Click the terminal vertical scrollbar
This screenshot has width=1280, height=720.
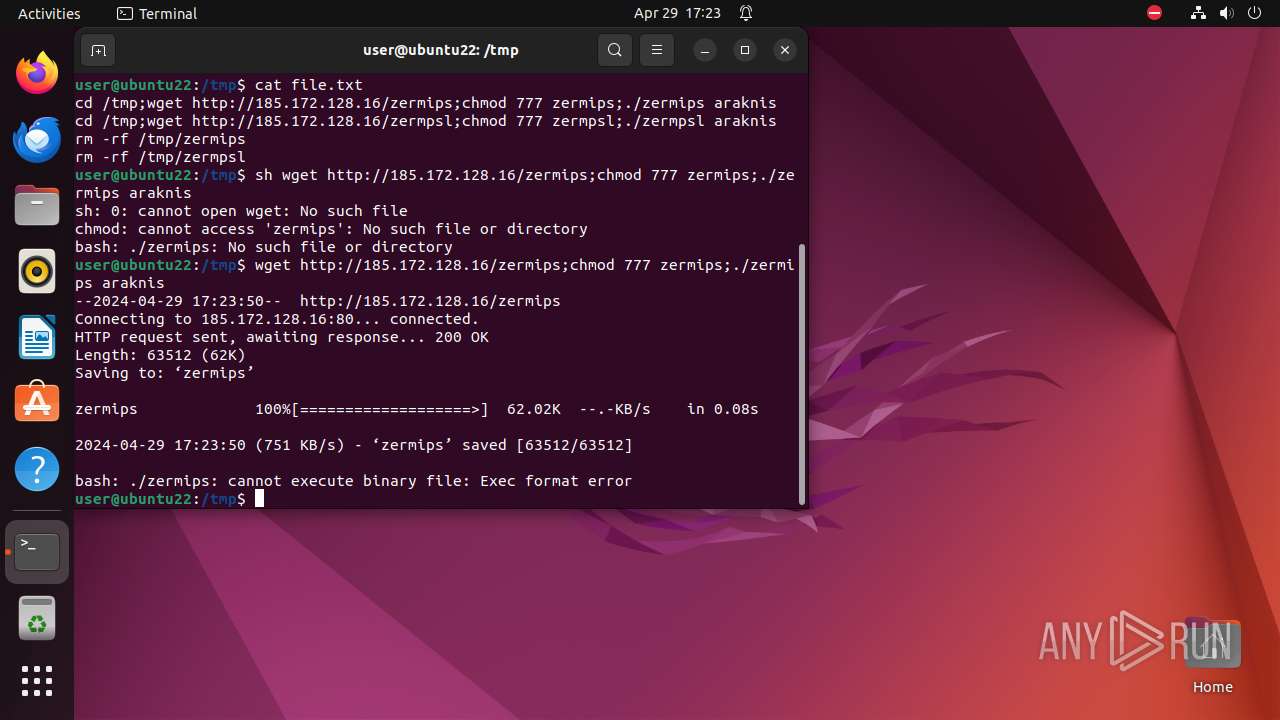click(x=802, y=373)
